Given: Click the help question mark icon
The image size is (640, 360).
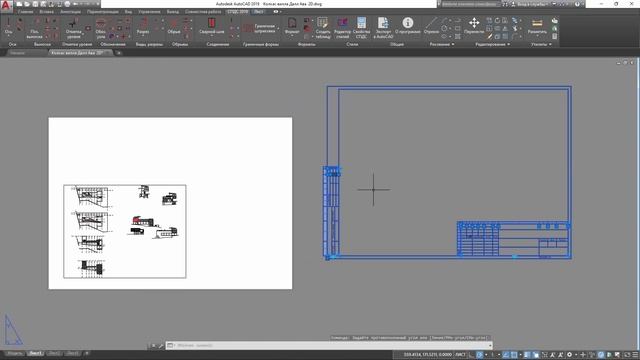Looking at the screenshot, I should click(x=577, y=4).
